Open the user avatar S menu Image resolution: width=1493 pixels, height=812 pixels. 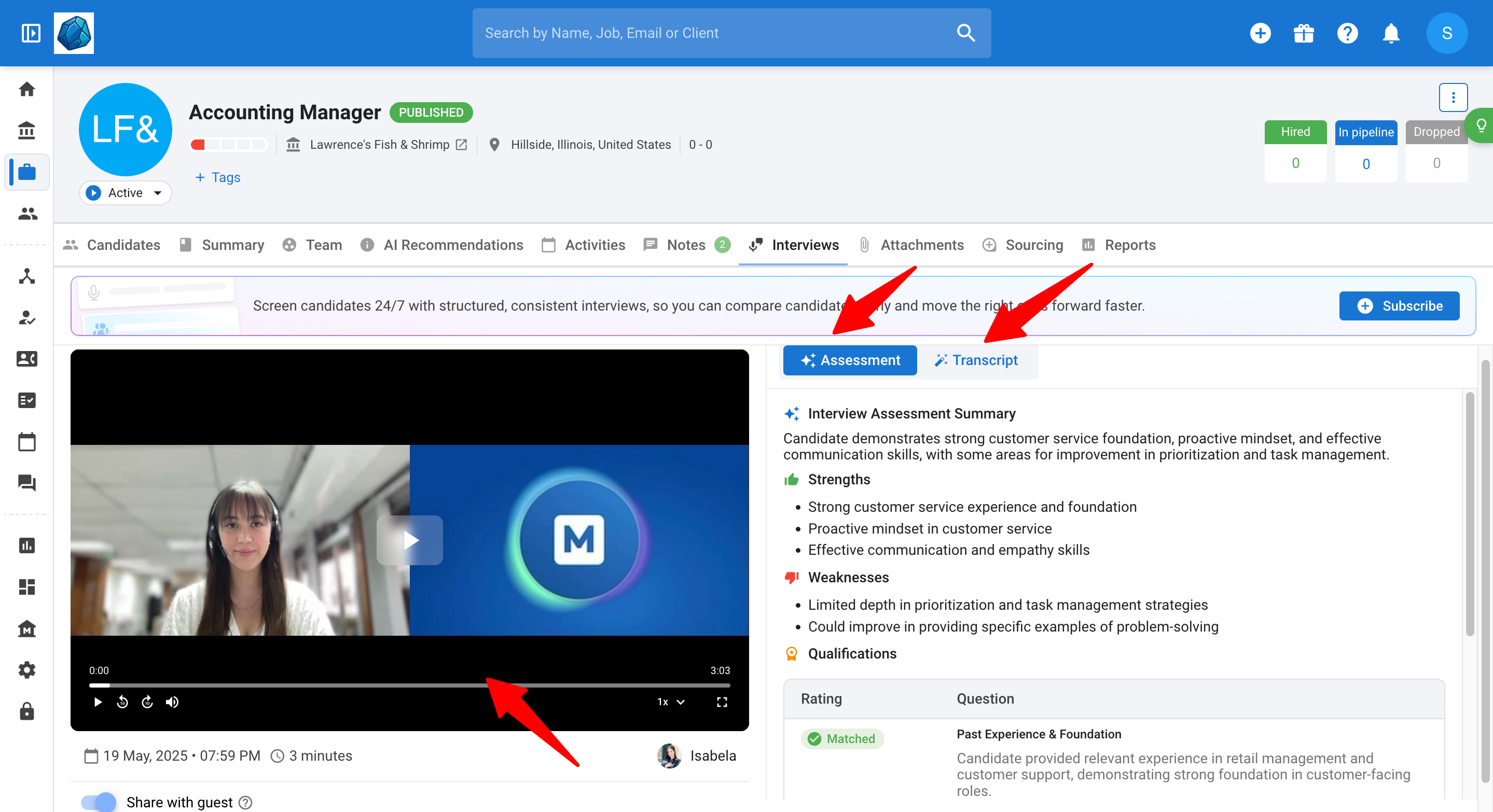pos(1447,33)
